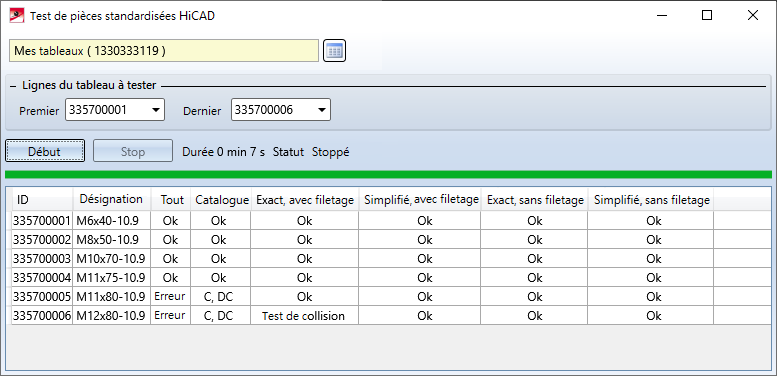Select the M12x80-10.9 designation cell
This screenshot has width=777, height=376.
pyautogui.click(x=112, y=316)
